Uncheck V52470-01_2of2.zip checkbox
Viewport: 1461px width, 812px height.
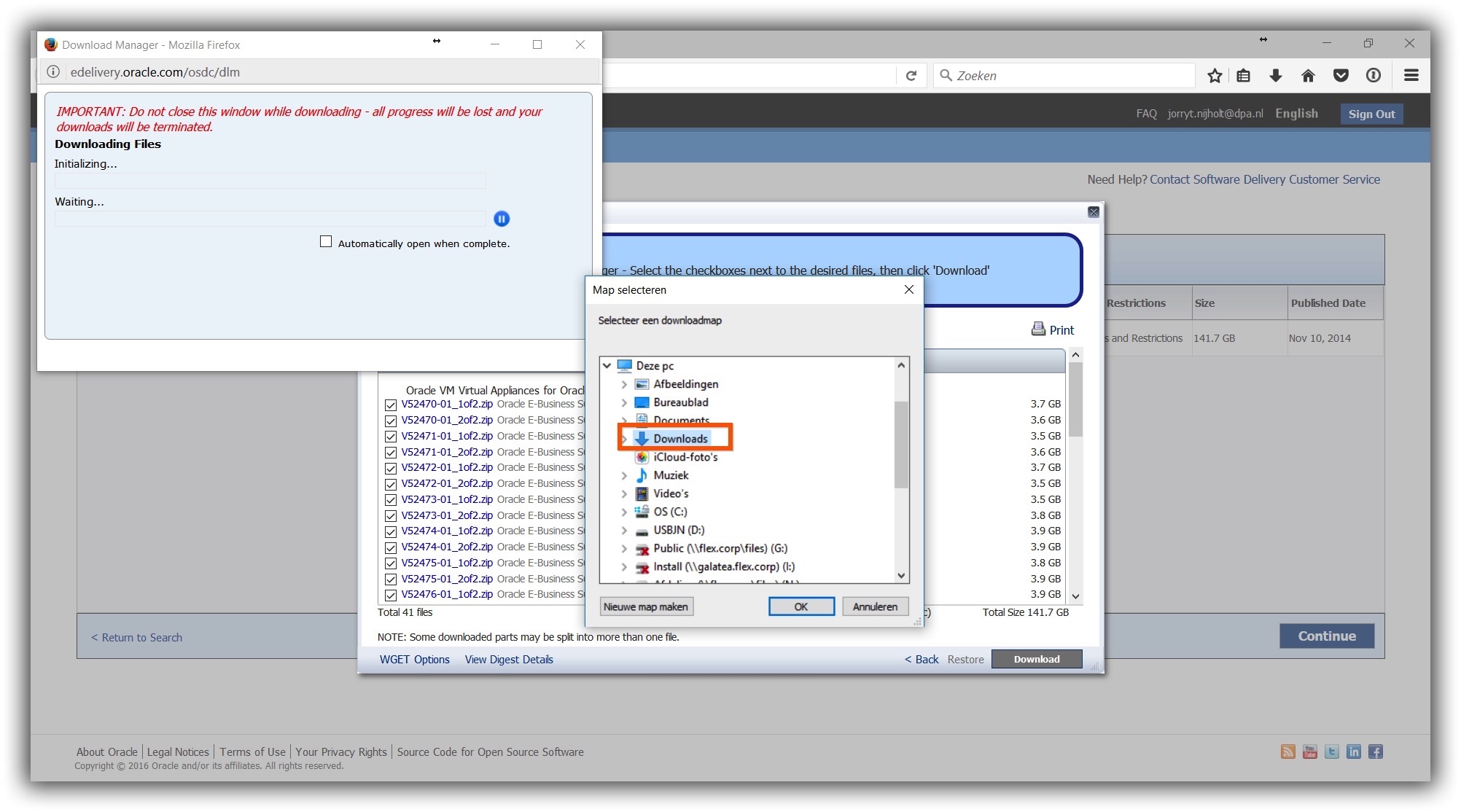pos(391,421)
